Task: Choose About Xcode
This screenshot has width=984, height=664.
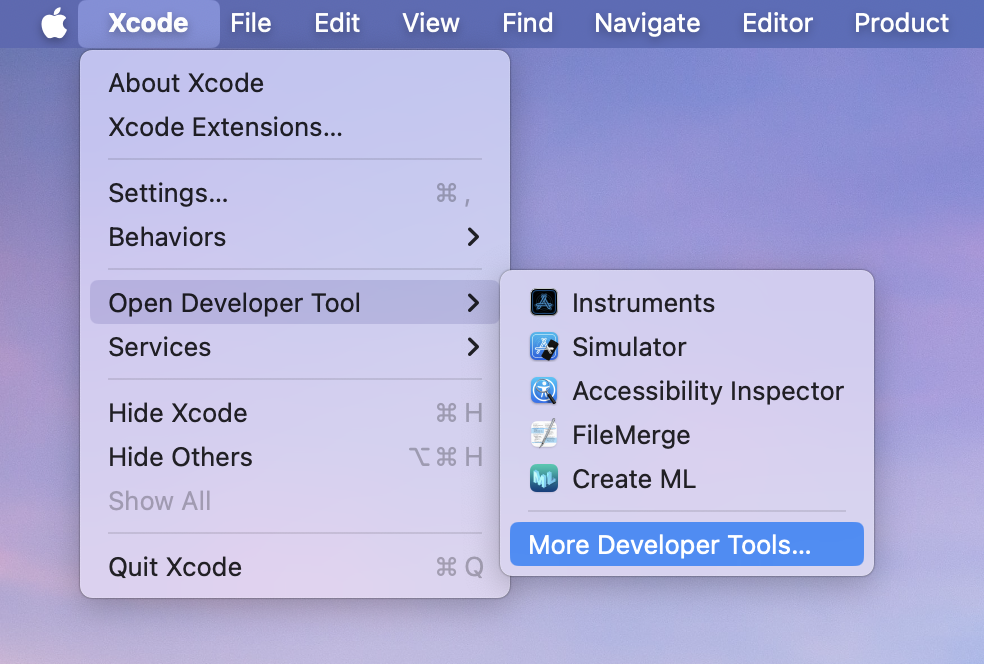Action: click(186, 83)
